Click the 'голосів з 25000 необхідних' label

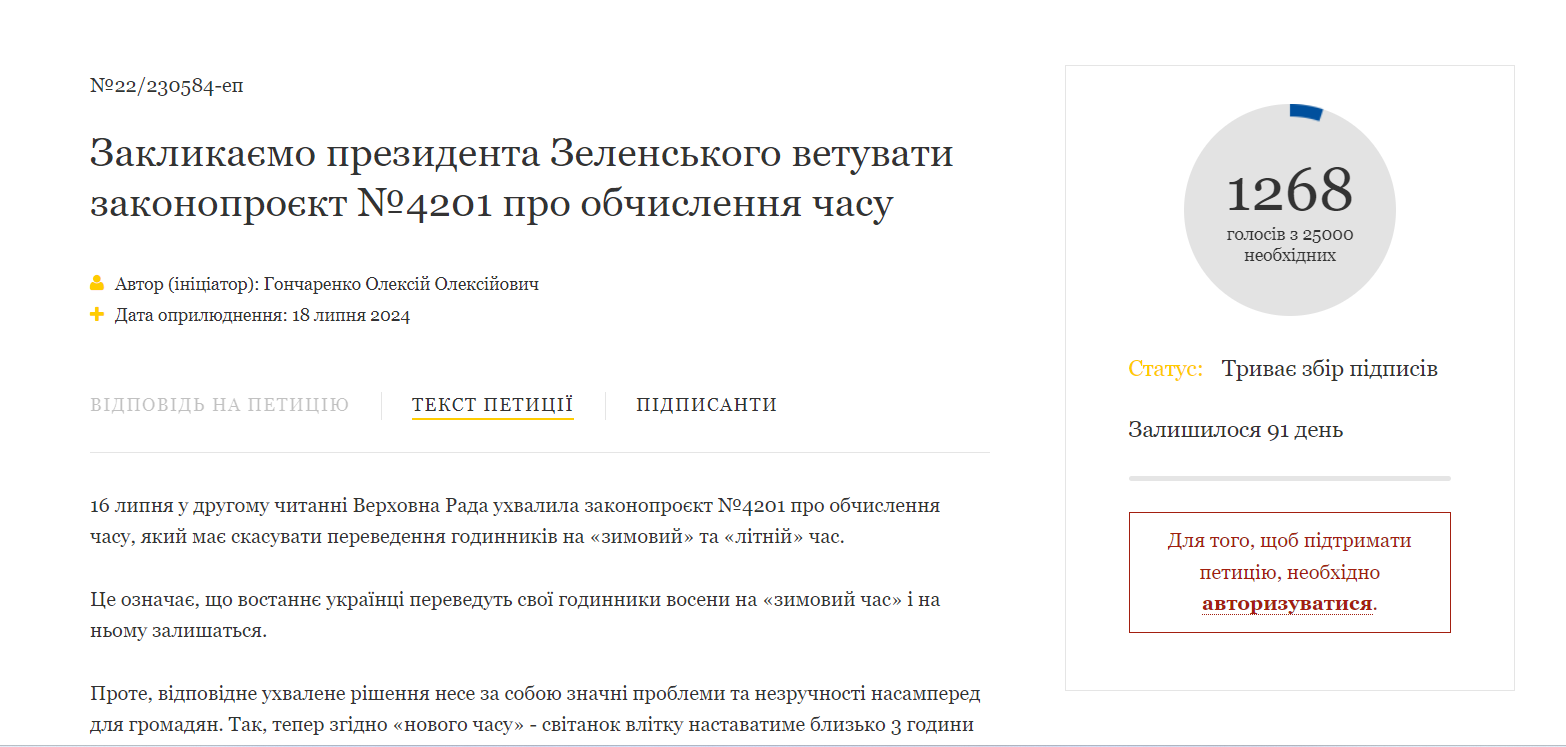pos(1290,245)
